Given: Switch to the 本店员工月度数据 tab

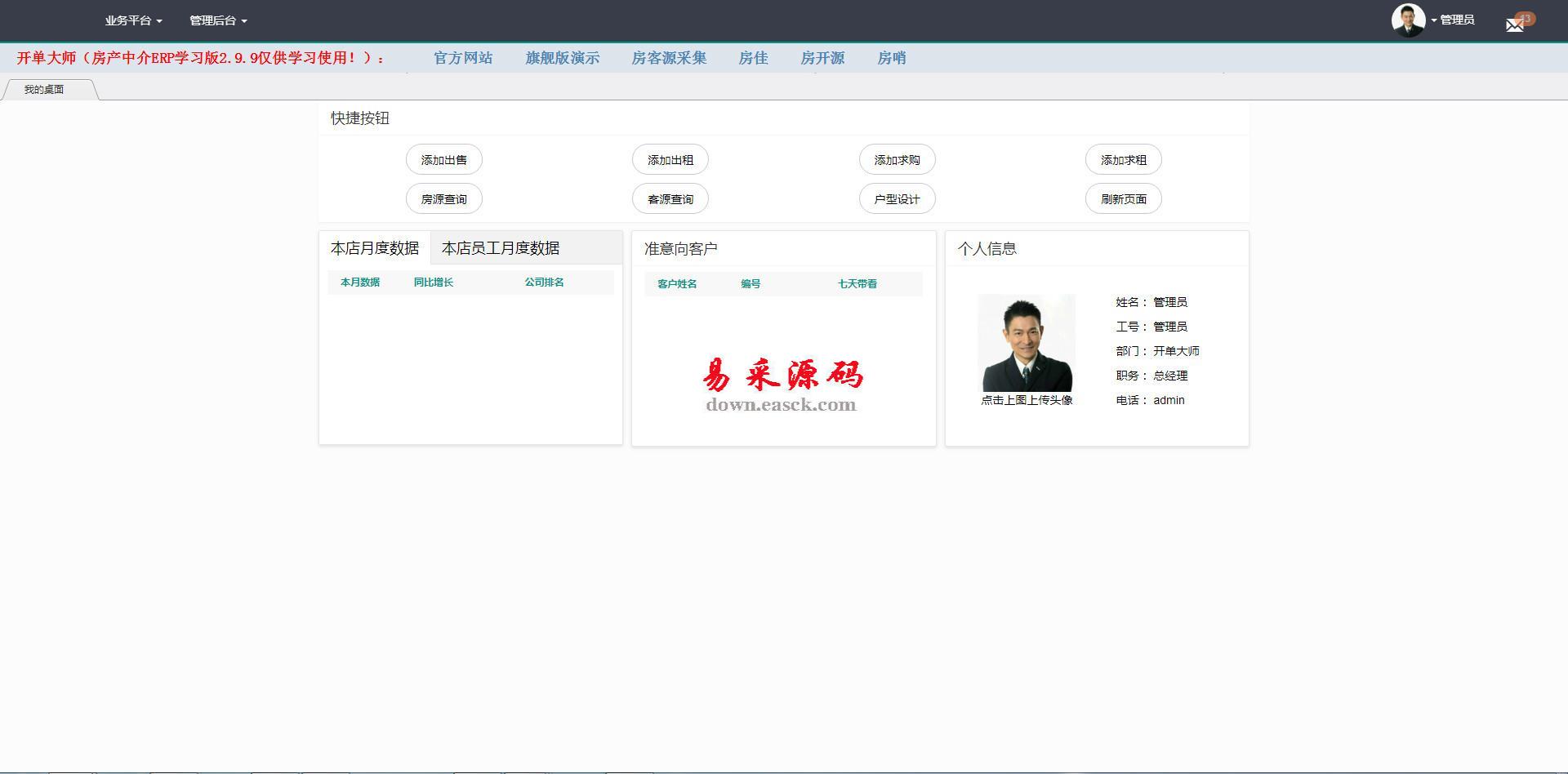Looking at the screenshot, I should point(501,248).
